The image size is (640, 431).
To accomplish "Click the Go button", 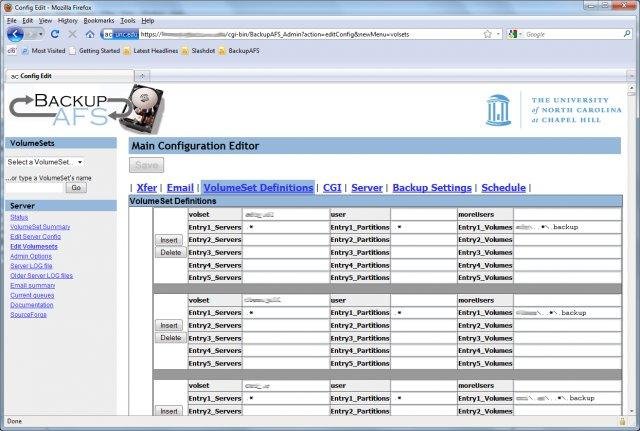I will (x=76, y=188).
